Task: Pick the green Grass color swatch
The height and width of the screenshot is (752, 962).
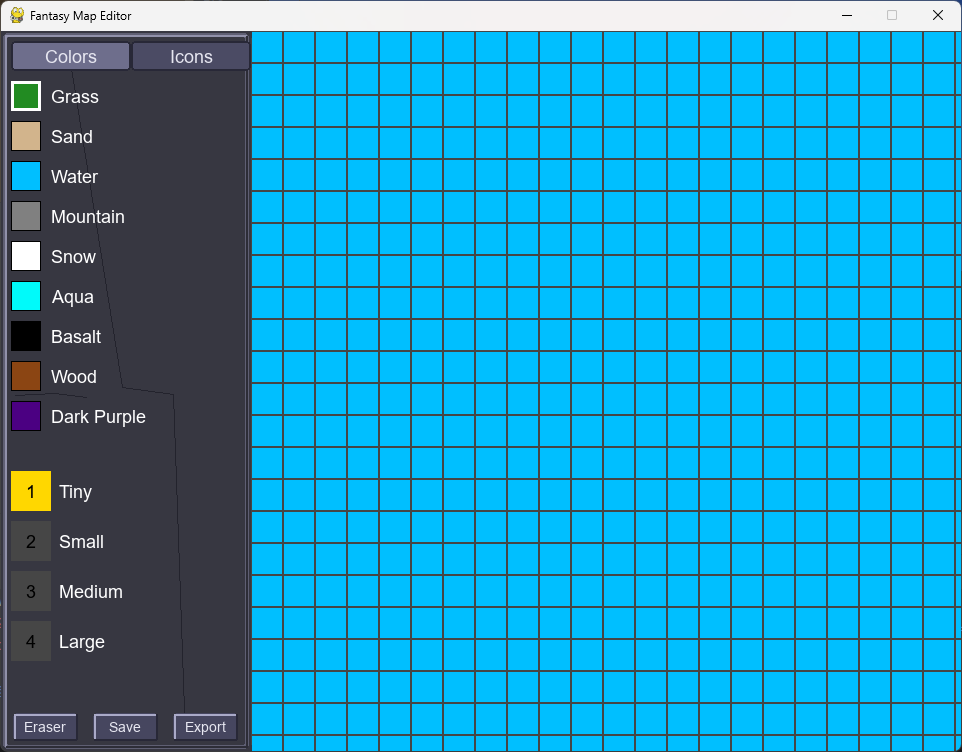Action: pos(26,96)
